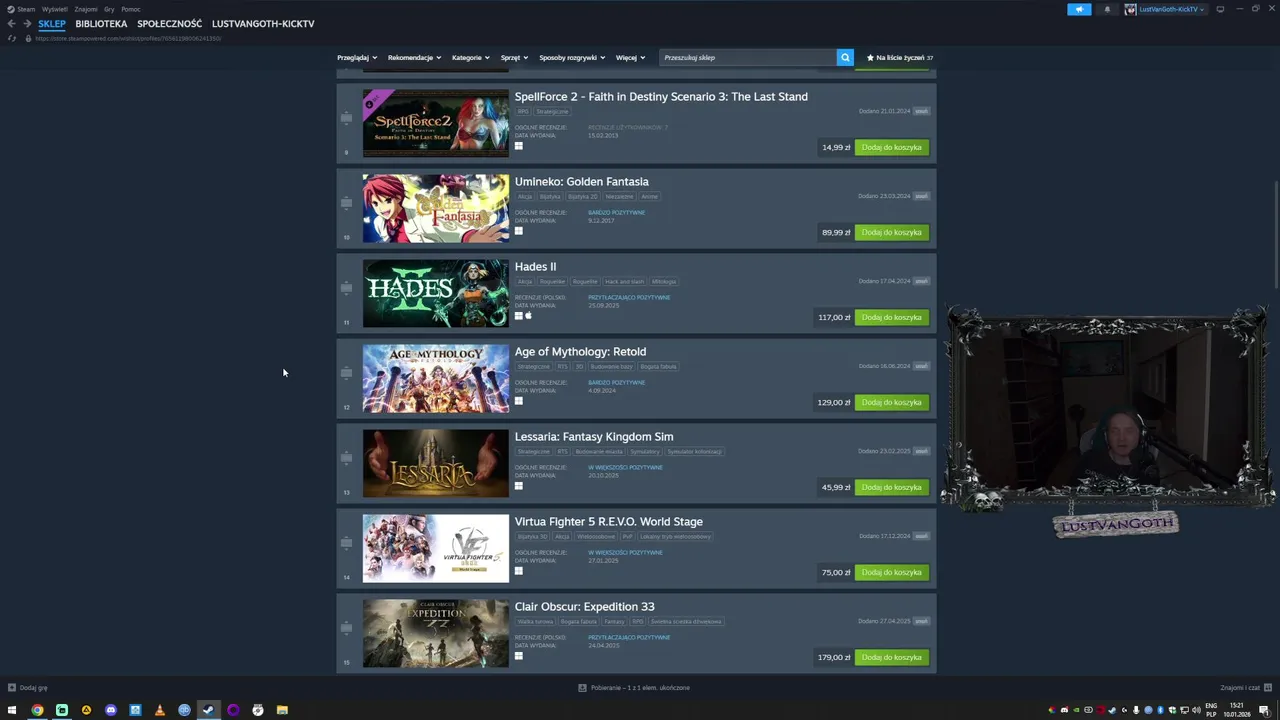
Task: Click Windows platform icon on Umineko row
Action: coord(519,231)
